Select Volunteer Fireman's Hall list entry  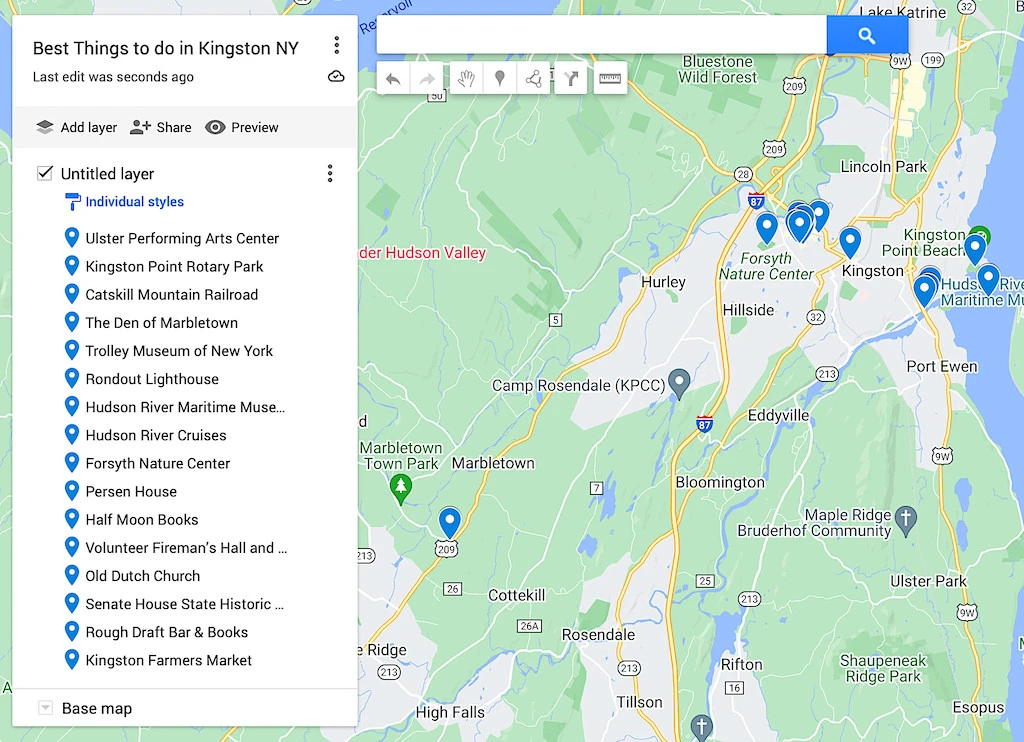pyautogui.click(x=186, y=547)
